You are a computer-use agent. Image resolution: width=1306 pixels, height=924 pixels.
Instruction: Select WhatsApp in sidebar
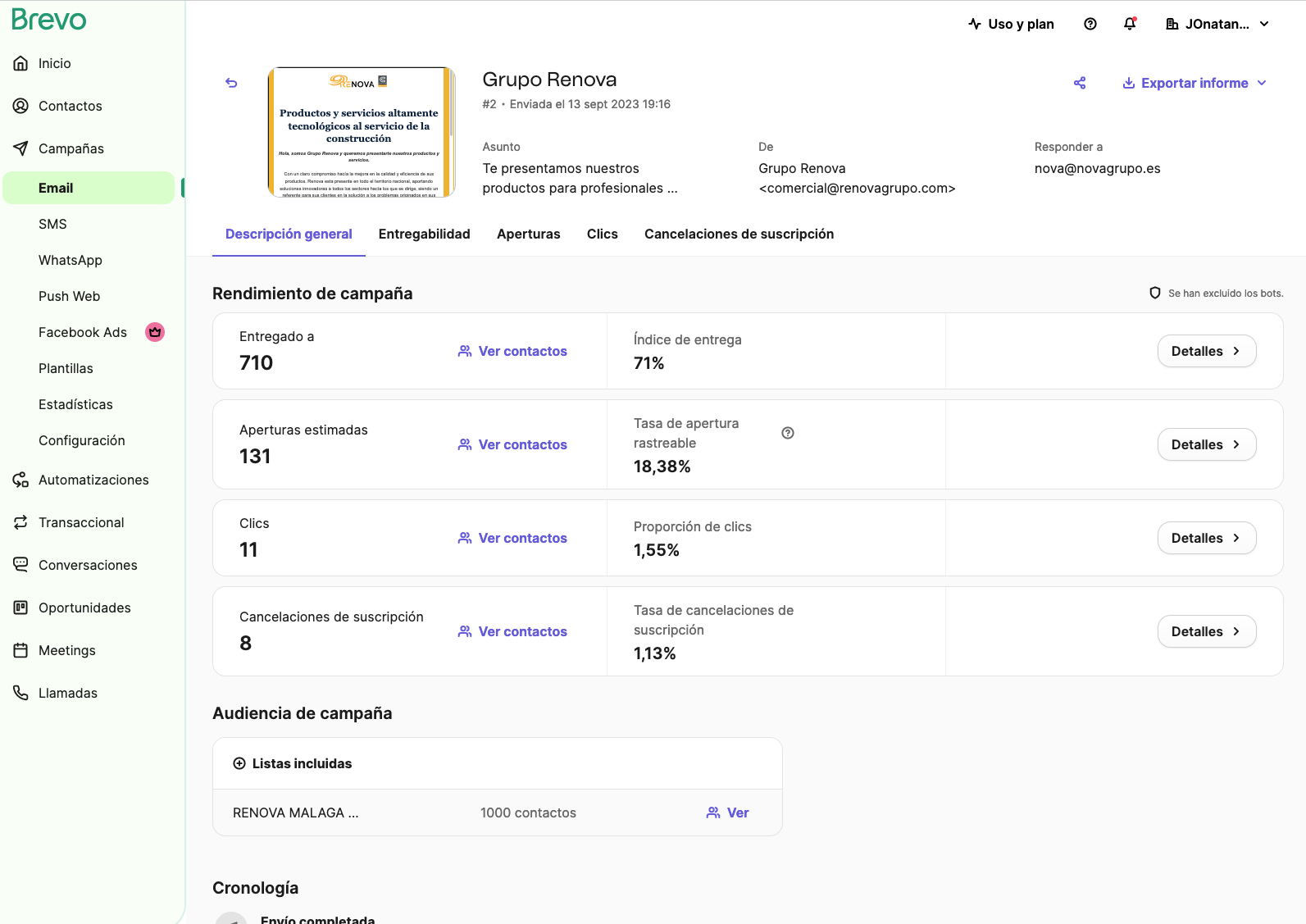(x=71, y=260)
